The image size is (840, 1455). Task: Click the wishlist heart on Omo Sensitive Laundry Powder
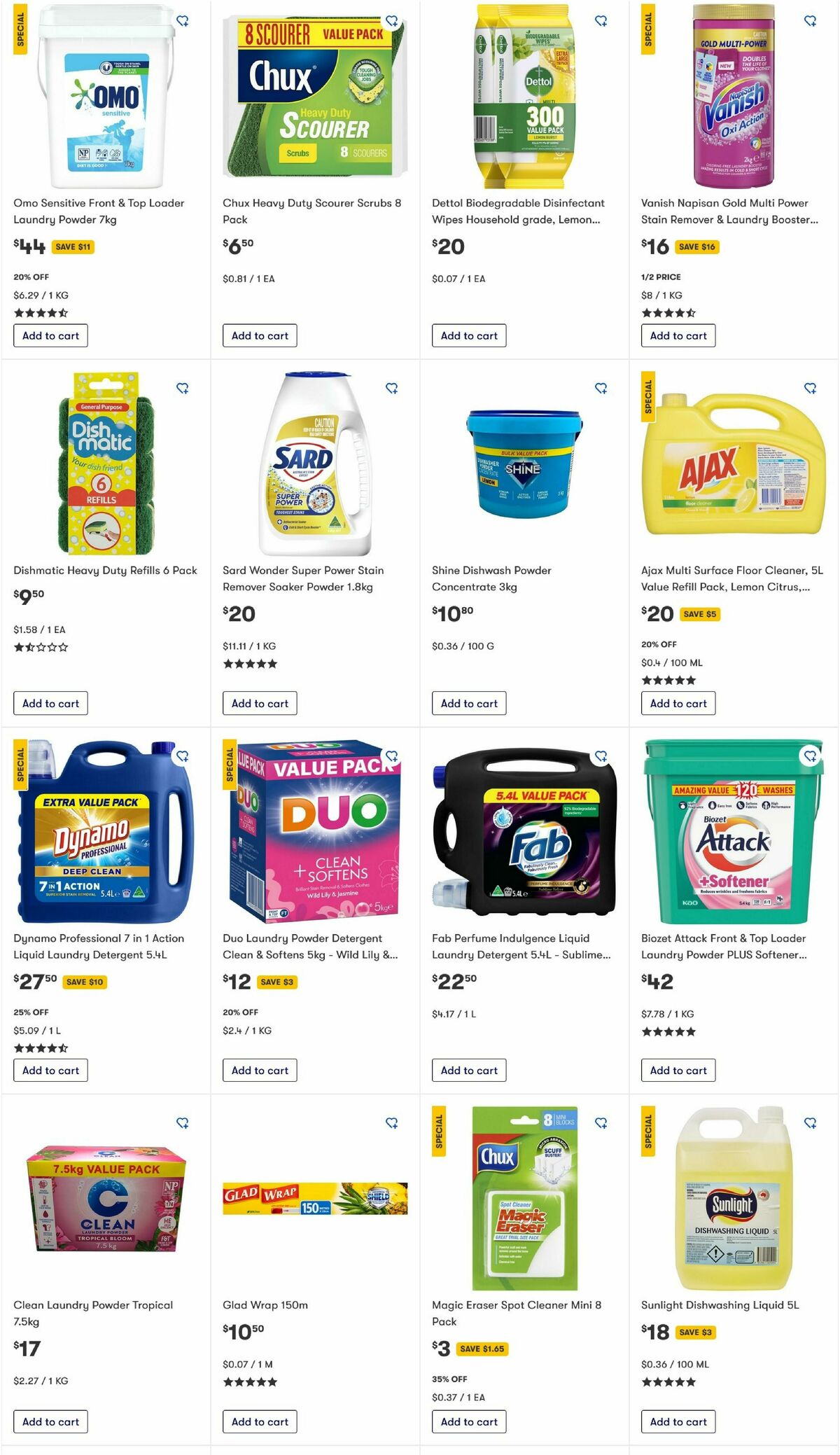tap(183, 20)
